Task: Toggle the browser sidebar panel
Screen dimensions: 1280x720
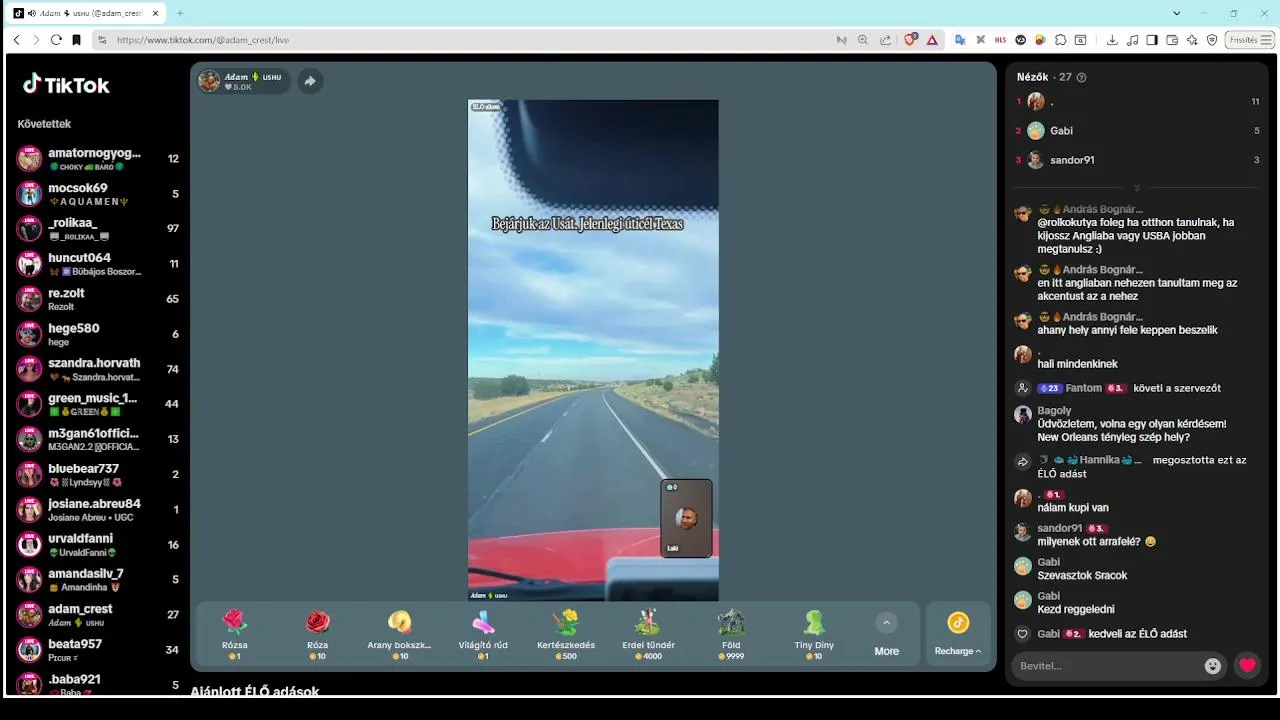Action: pos(1152,40)
